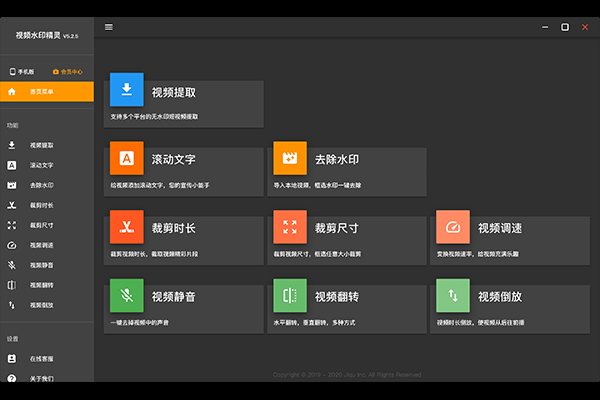Select the 去除水印 watermark removal icon tile
The width and height of the screenshot is (600, 400).
pyautogui.click(x=290, y=158)
